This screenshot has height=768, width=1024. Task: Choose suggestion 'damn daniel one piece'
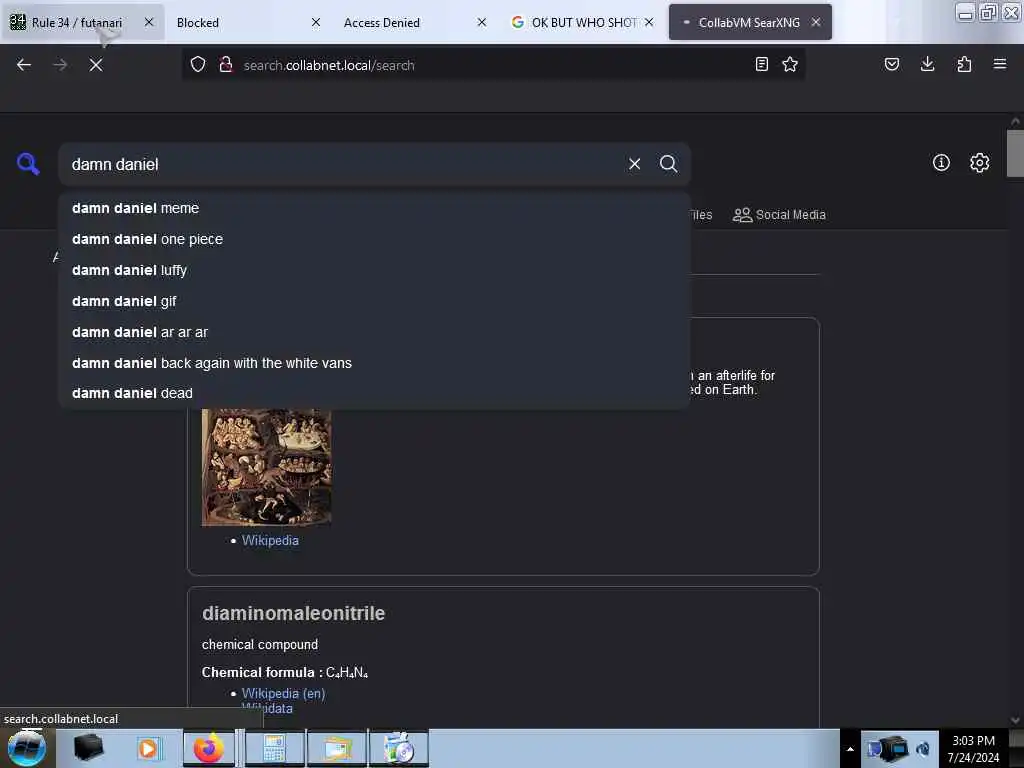374,239
